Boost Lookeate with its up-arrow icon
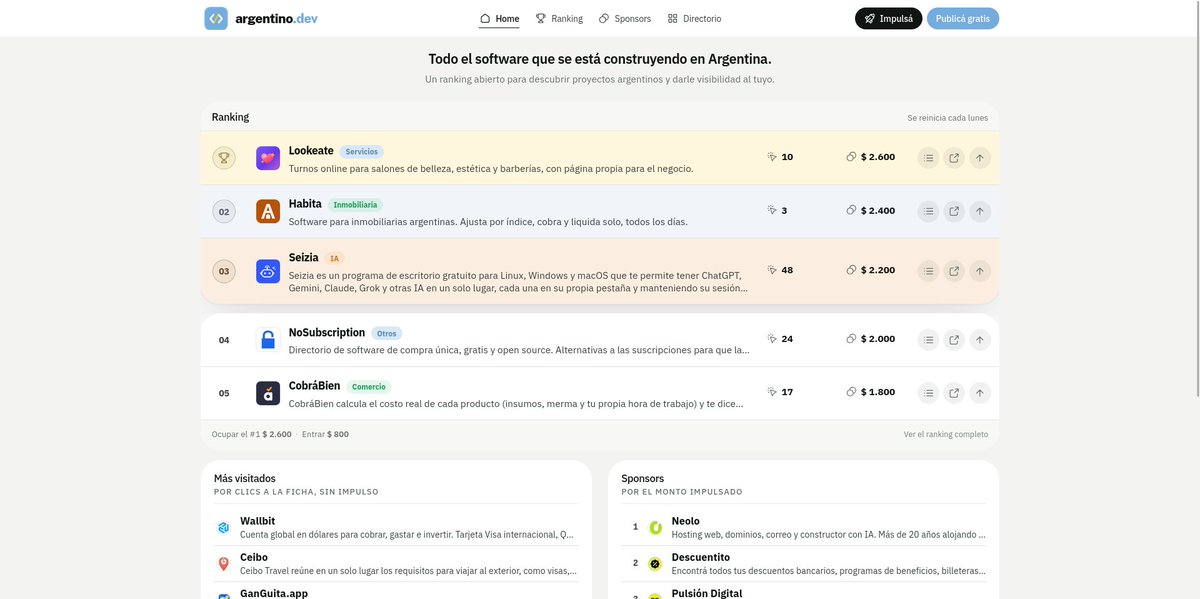The image size is (1200, 599). [980, 157]
